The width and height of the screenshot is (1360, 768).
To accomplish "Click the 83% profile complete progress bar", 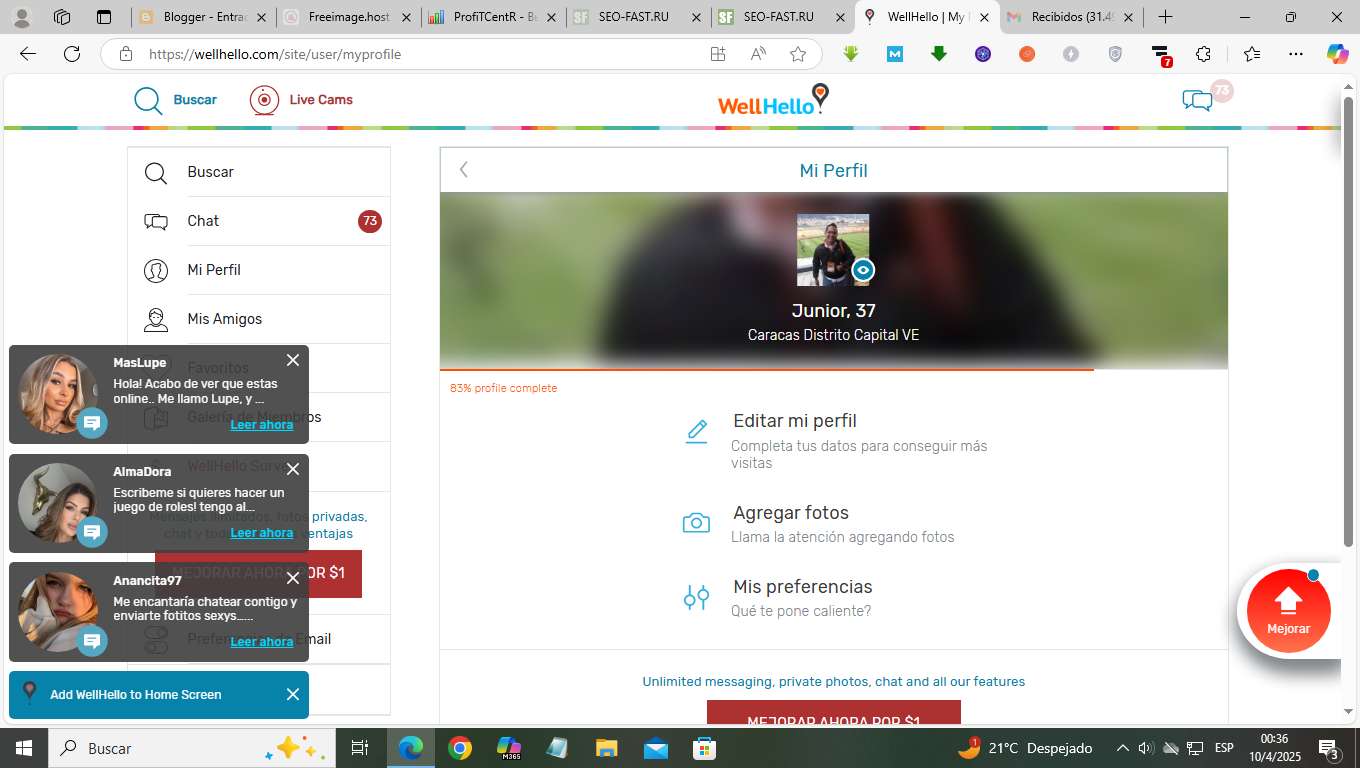I will [x=767, y=370].
